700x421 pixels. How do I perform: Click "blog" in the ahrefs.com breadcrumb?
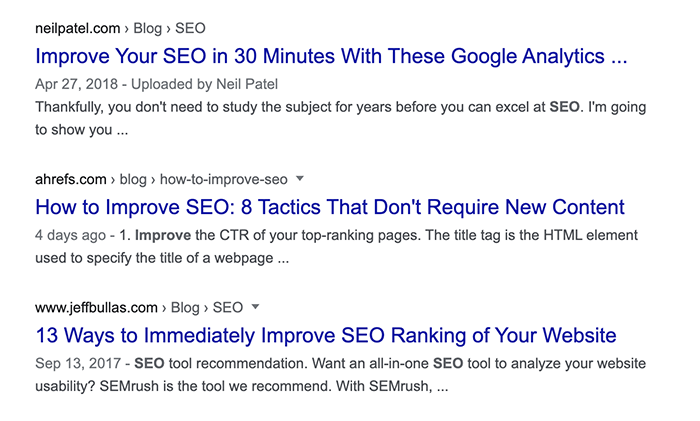pyautogui.click(x=133, y=179)
